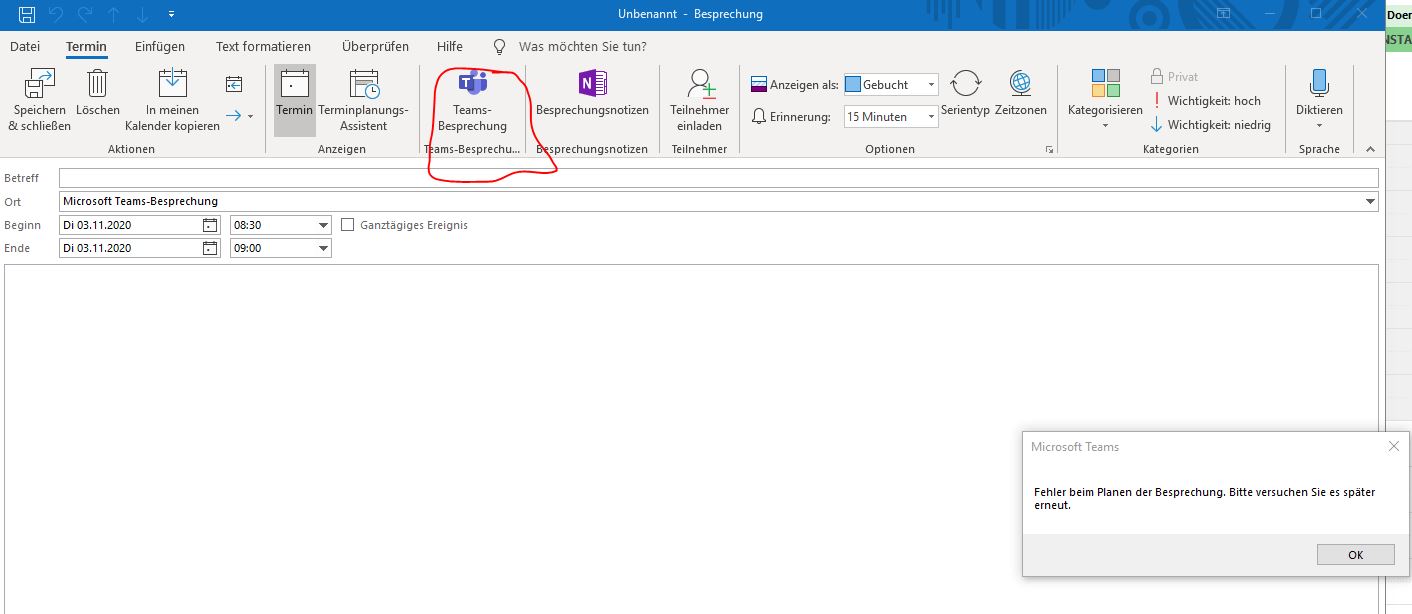Click the ribbon display options button
1412x614 pixels.
point(1223,14)
